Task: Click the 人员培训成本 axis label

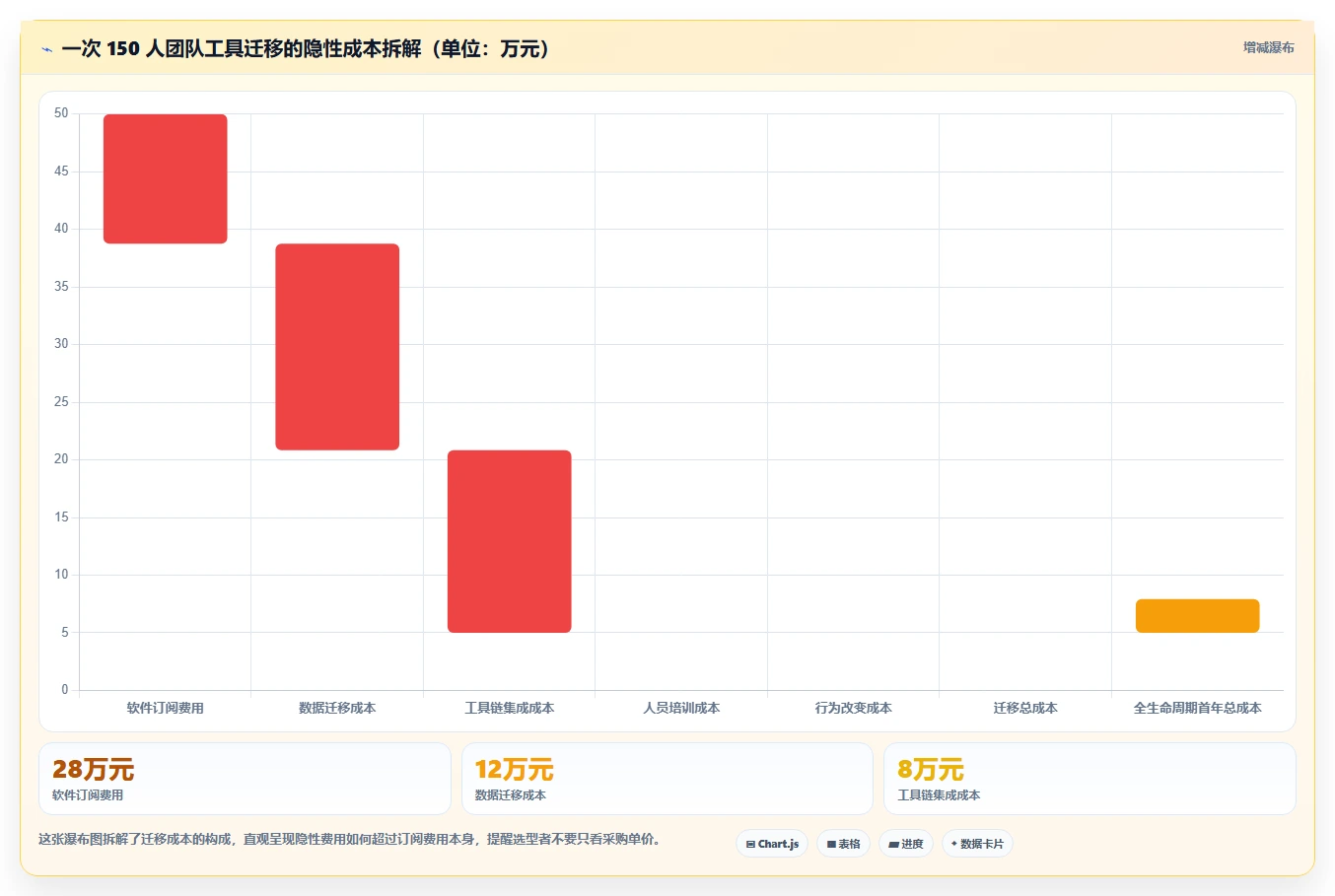Action: click(681, 708)
